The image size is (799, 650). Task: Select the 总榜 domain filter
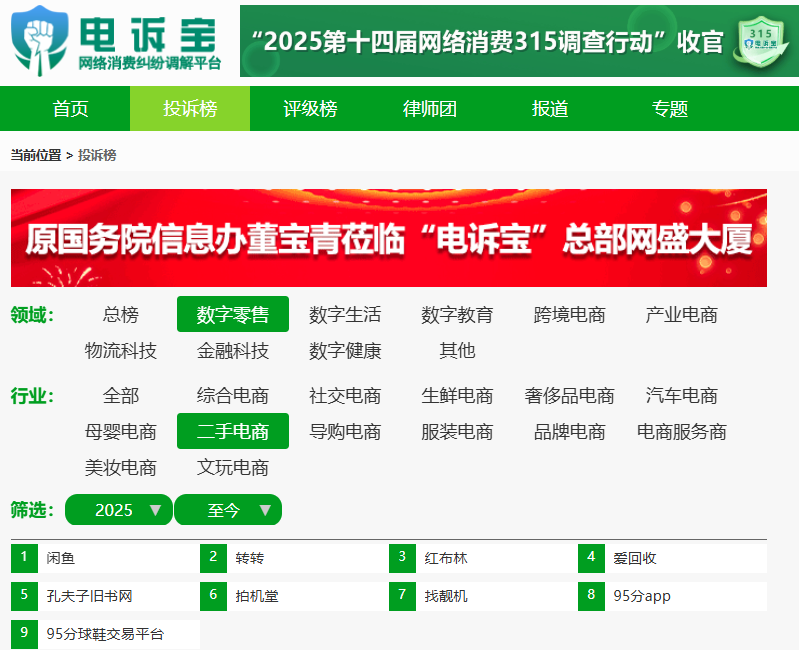pos(121,314)
